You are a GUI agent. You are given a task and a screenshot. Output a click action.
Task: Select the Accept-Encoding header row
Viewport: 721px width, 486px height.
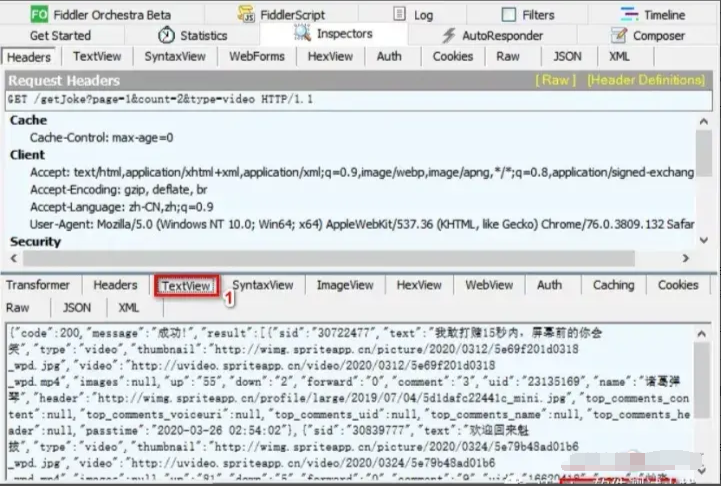point(119,189)
